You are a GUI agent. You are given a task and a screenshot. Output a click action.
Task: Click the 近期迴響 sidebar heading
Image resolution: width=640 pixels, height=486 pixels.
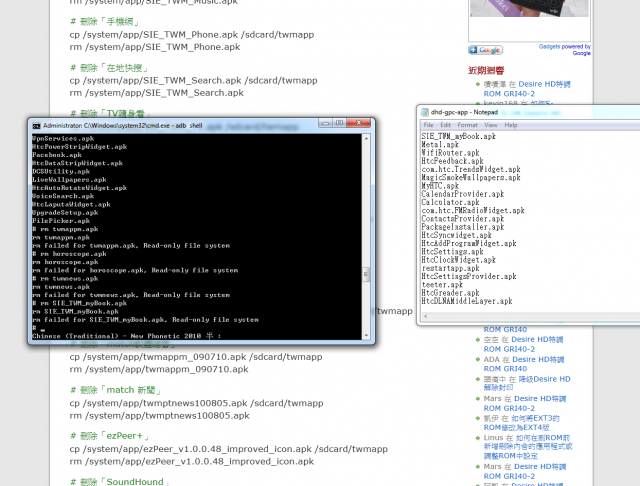[x=486, y=70]
